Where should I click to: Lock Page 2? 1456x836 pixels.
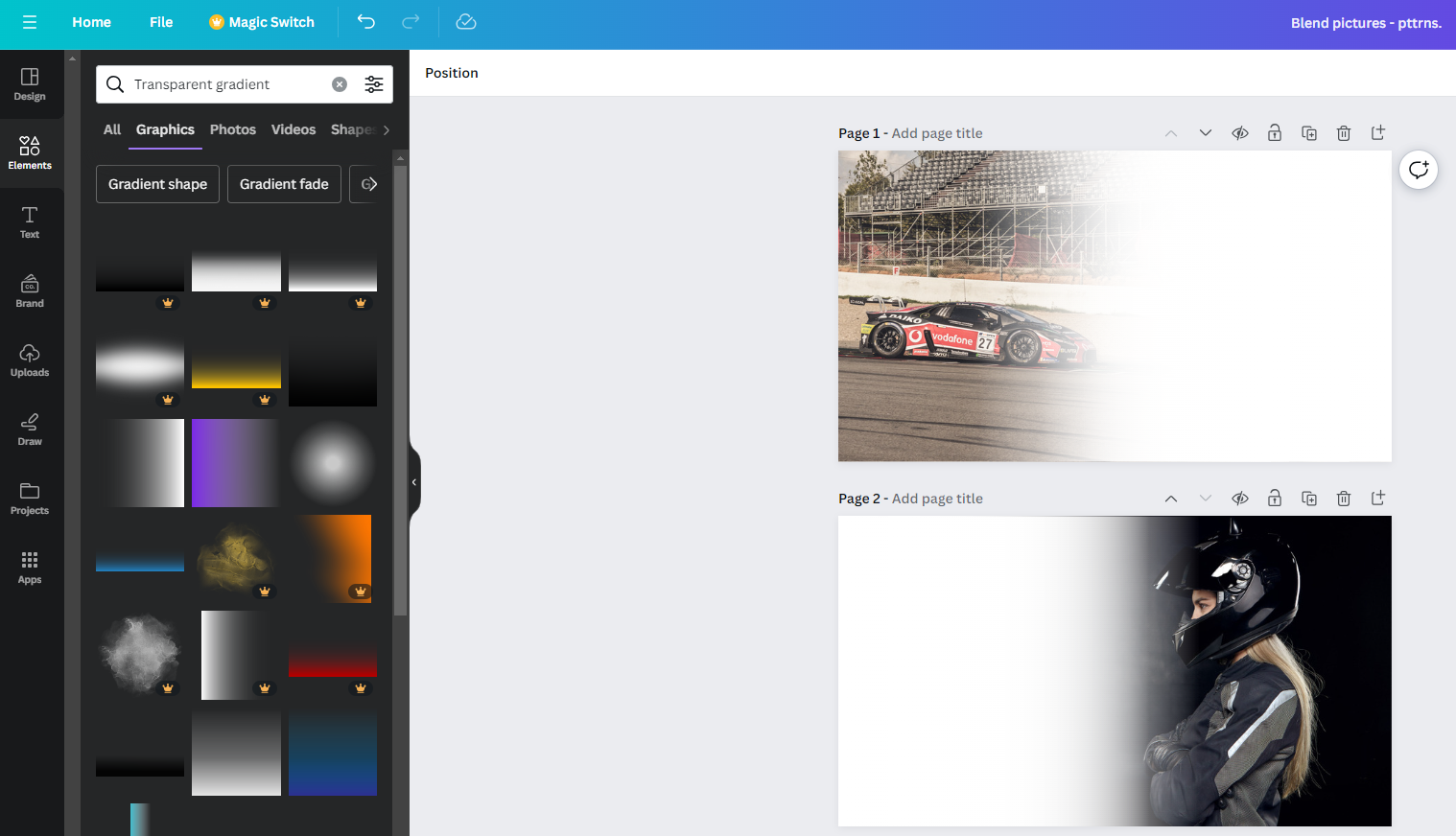[x=1275, y=499]
